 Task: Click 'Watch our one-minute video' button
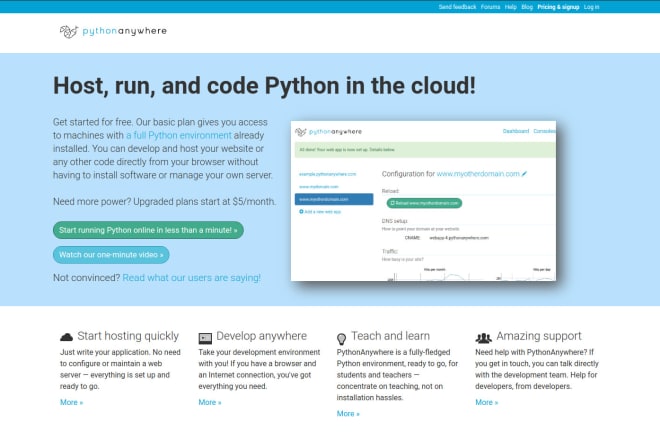(x=111, y=255)
